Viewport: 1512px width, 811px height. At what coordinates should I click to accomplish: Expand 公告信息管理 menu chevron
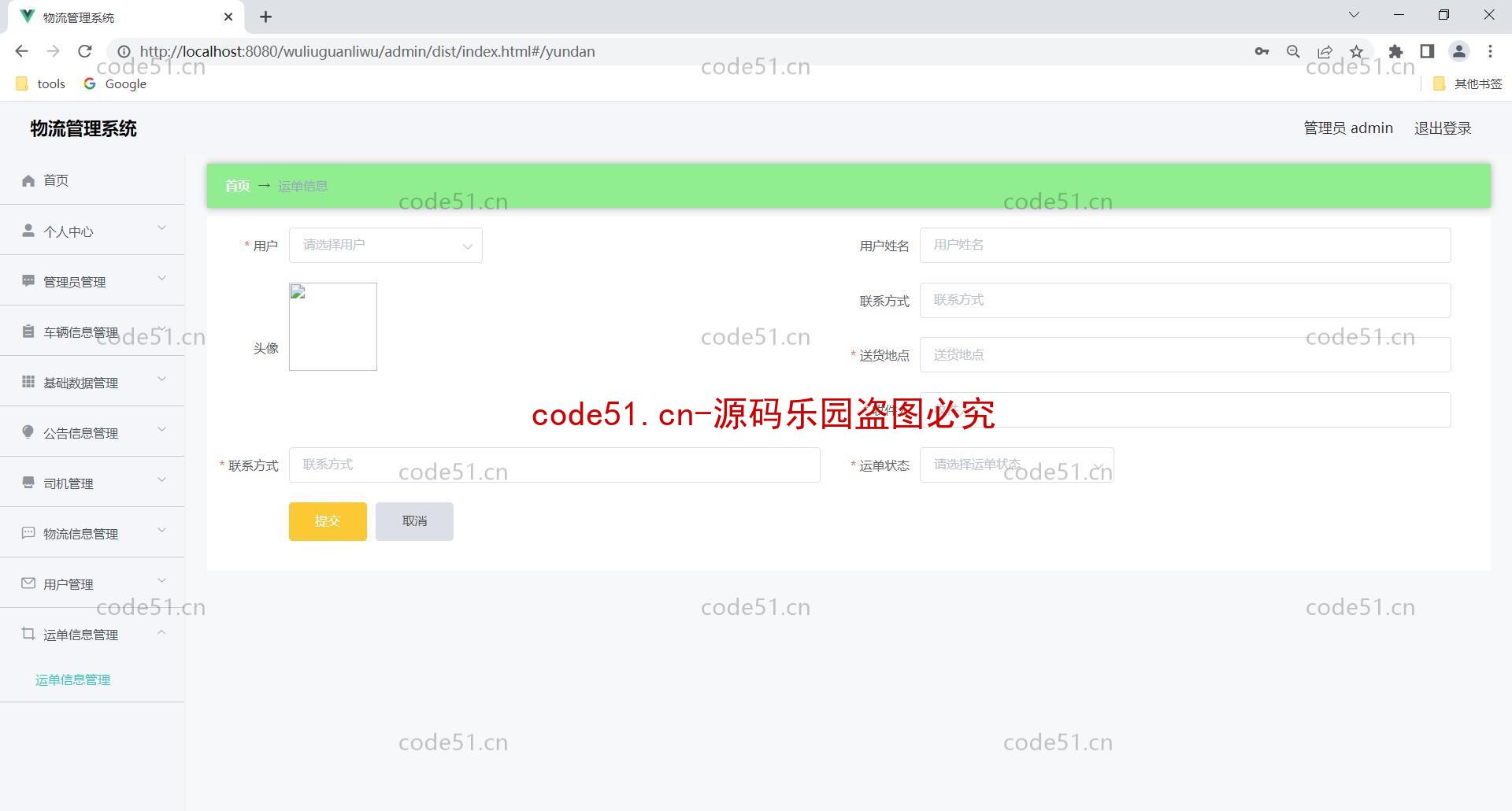[x=161, y=429]
